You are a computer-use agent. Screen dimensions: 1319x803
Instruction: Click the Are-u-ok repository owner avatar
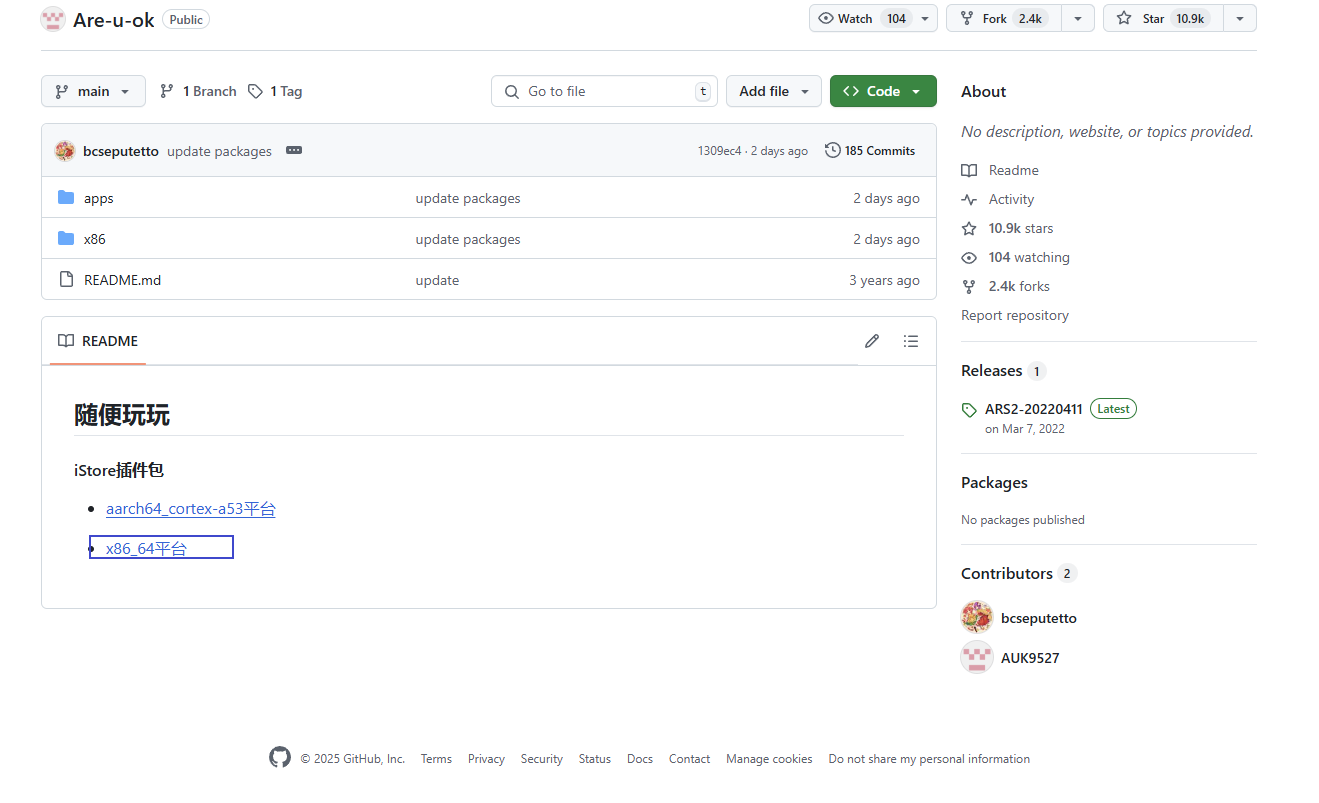coord(53,19)
